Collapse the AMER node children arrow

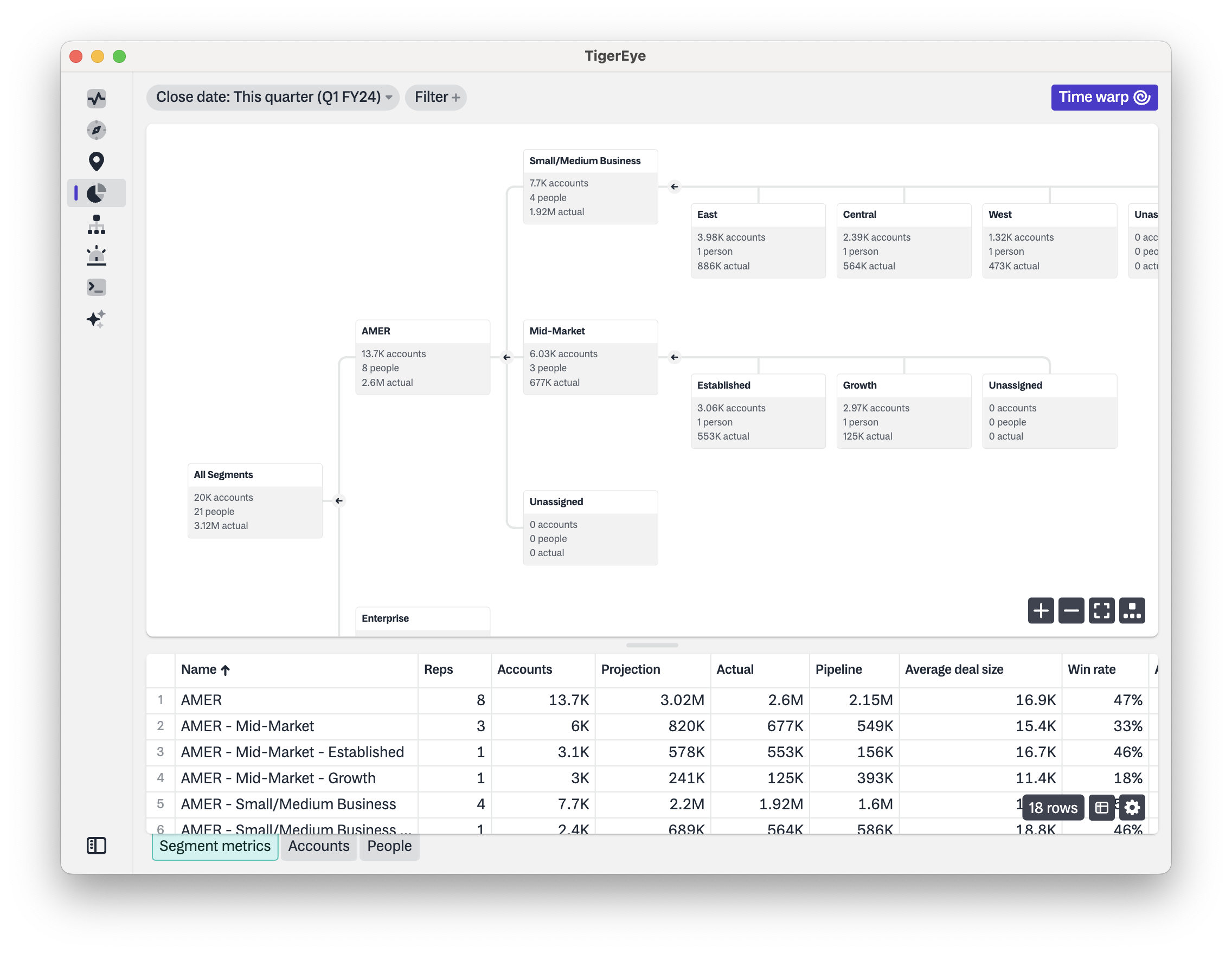506,357
